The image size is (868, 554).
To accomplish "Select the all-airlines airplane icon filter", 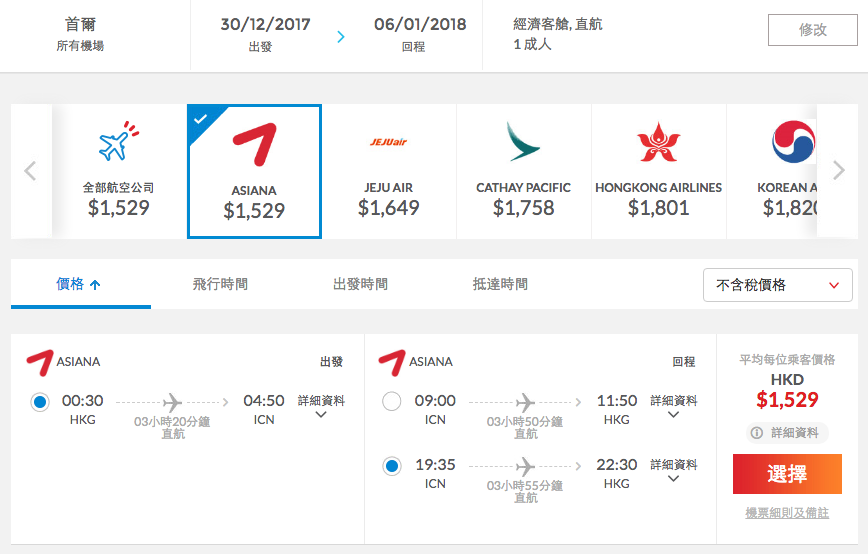I will click(118, 141).
